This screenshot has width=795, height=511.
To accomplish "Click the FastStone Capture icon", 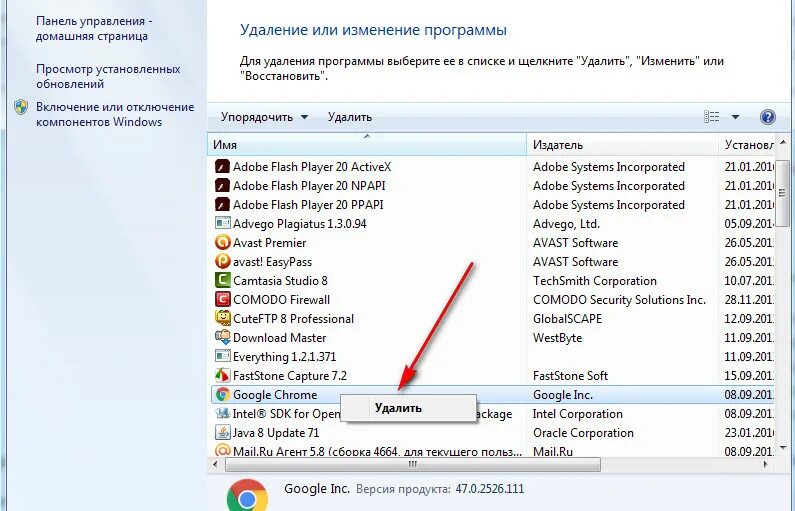I will click(x=222, y=375).
